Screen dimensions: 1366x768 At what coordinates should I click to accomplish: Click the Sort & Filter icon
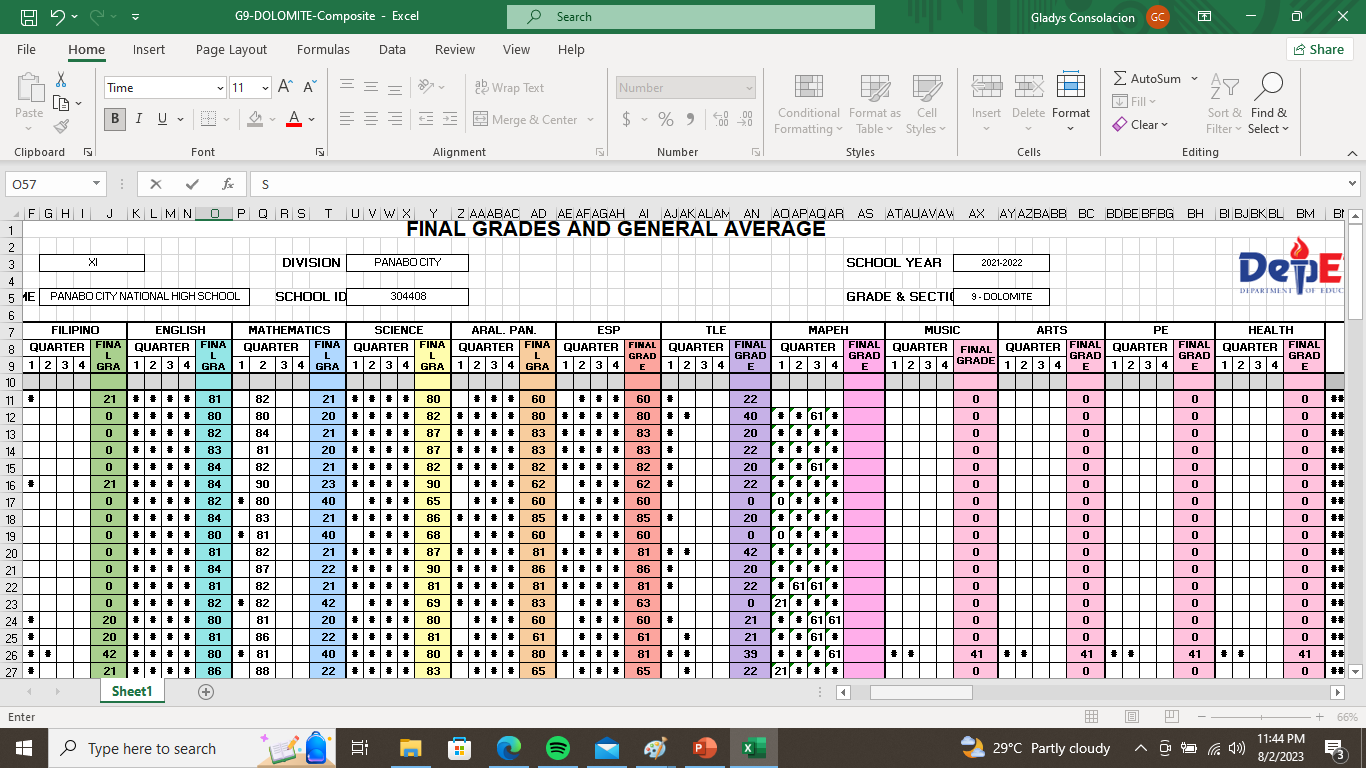(x=1224, y=87)
